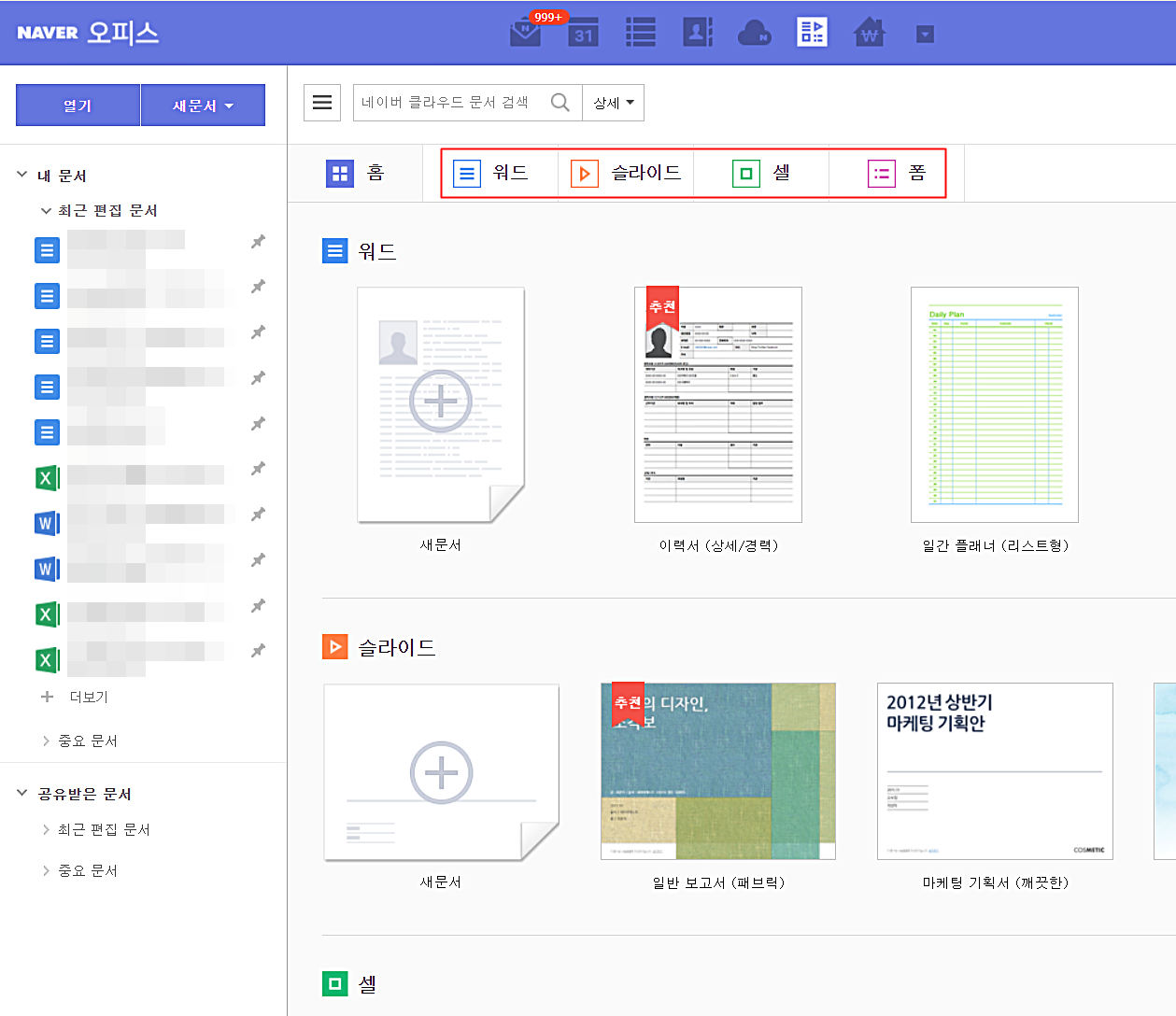Click 더보기 to show more recent documents
The height and width of the screenshot is (1016, 1176).
89,697
